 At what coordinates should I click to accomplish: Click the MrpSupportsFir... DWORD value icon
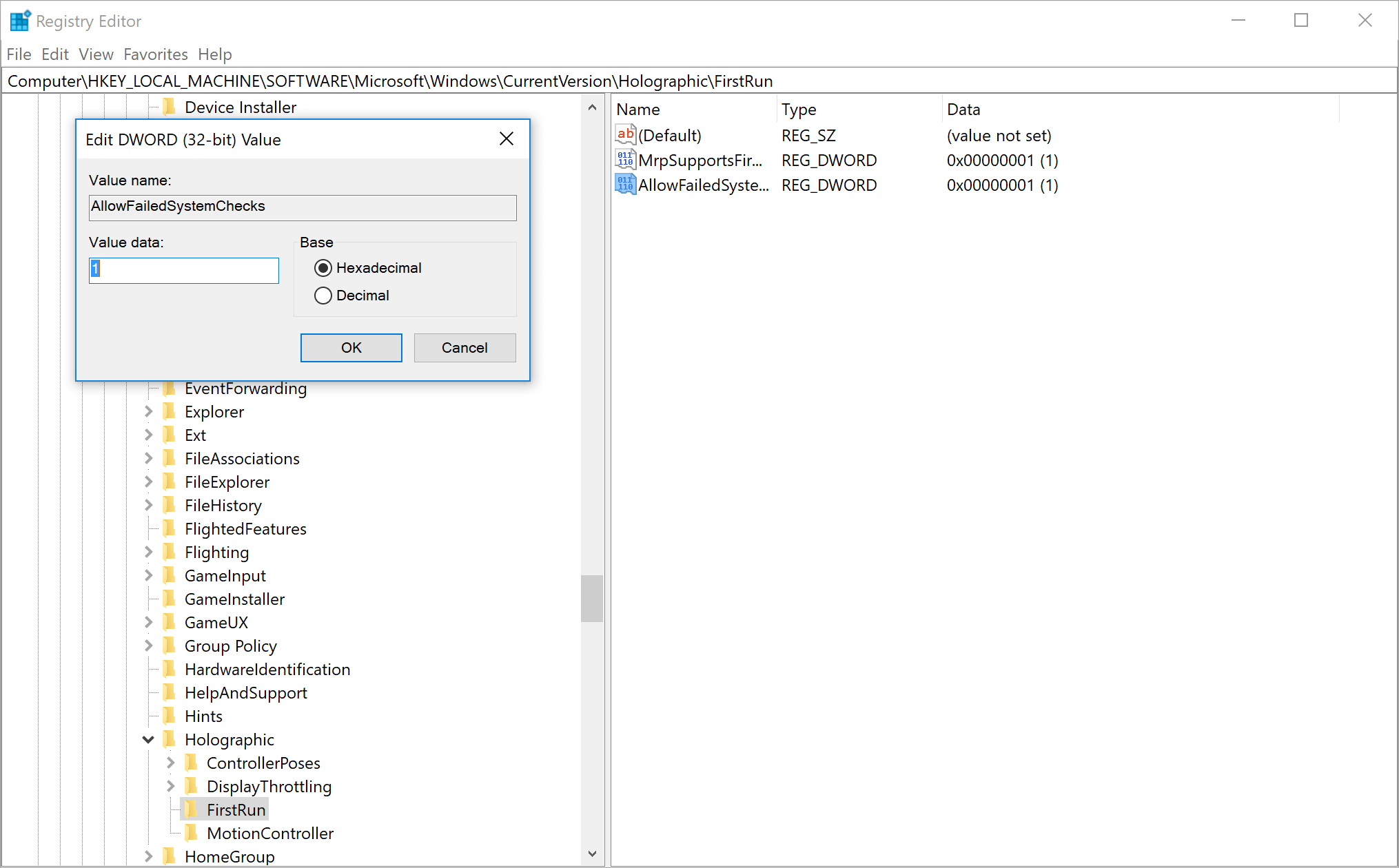625,160
